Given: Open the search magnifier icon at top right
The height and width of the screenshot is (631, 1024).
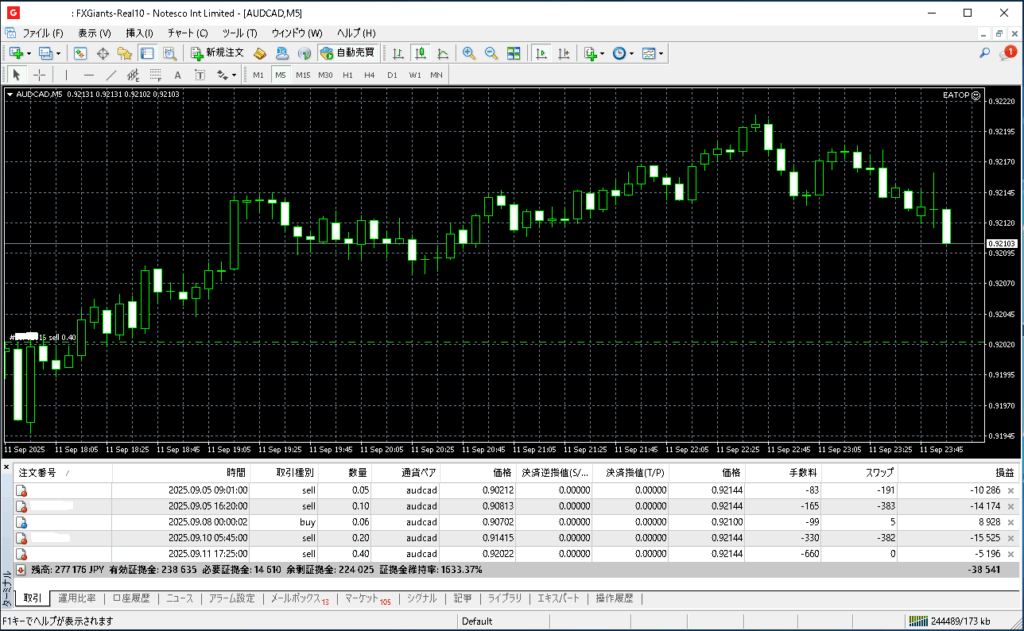Looking at the screenshot, I should 985,53.
